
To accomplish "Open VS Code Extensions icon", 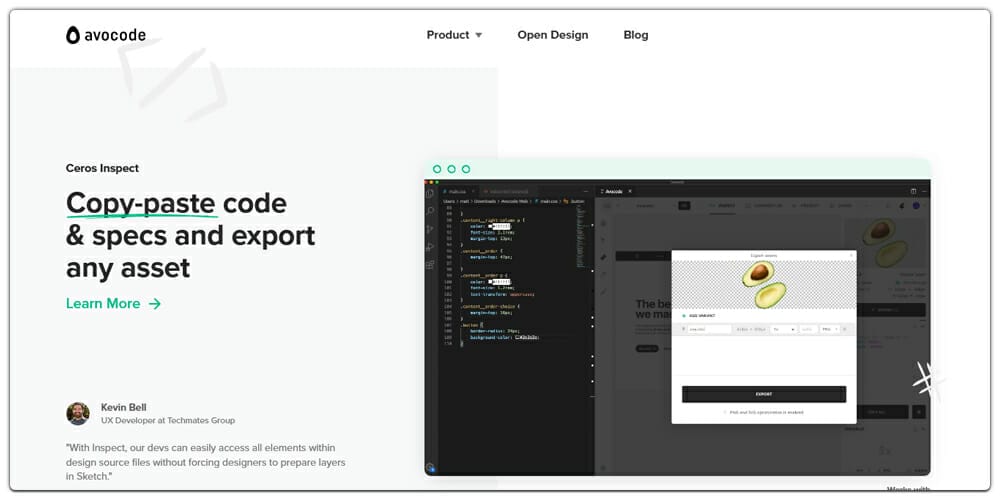I will pos(430,265).
